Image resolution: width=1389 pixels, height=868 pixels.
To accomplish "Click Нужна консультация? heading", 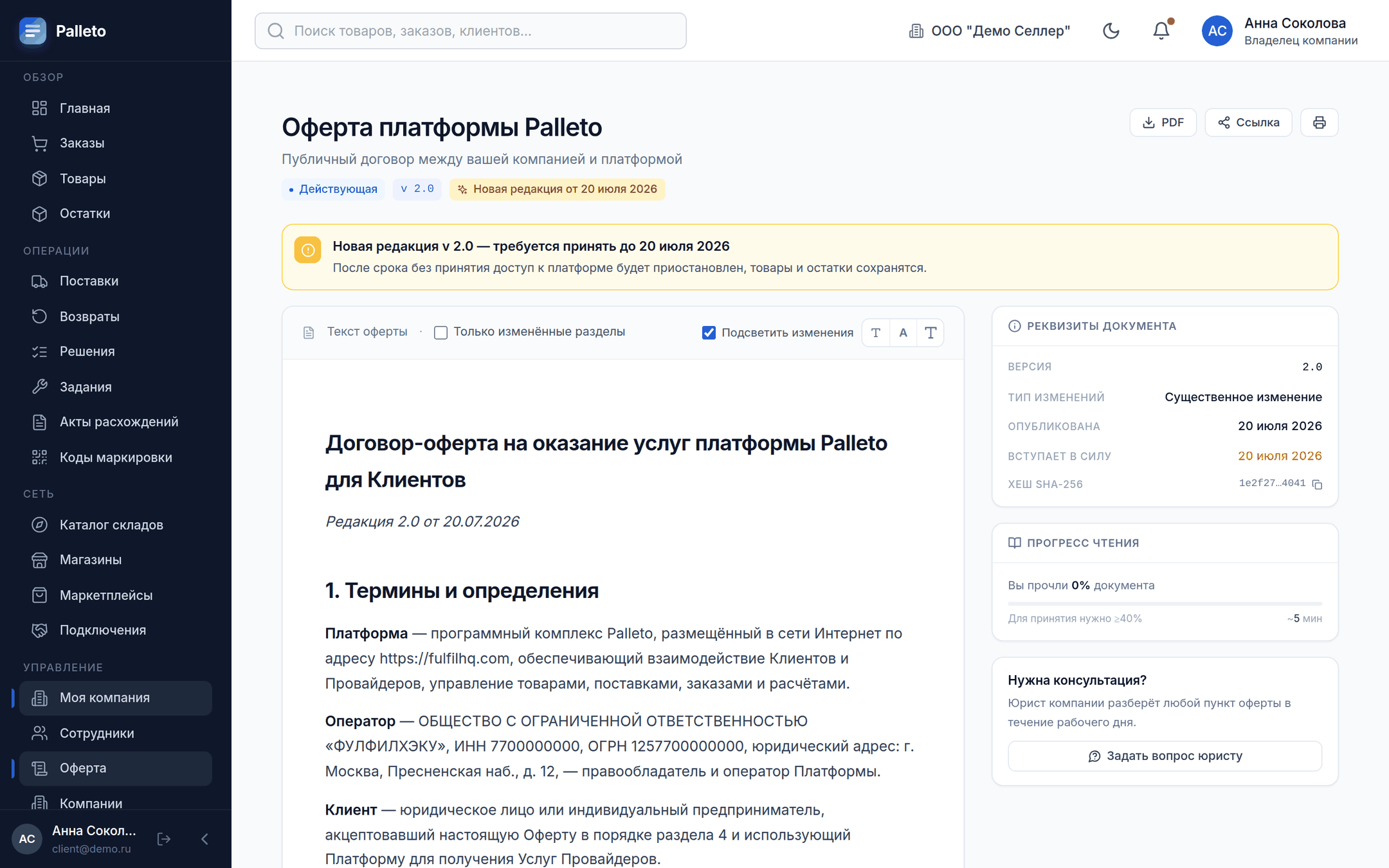I will click(x=1077, y=680).
